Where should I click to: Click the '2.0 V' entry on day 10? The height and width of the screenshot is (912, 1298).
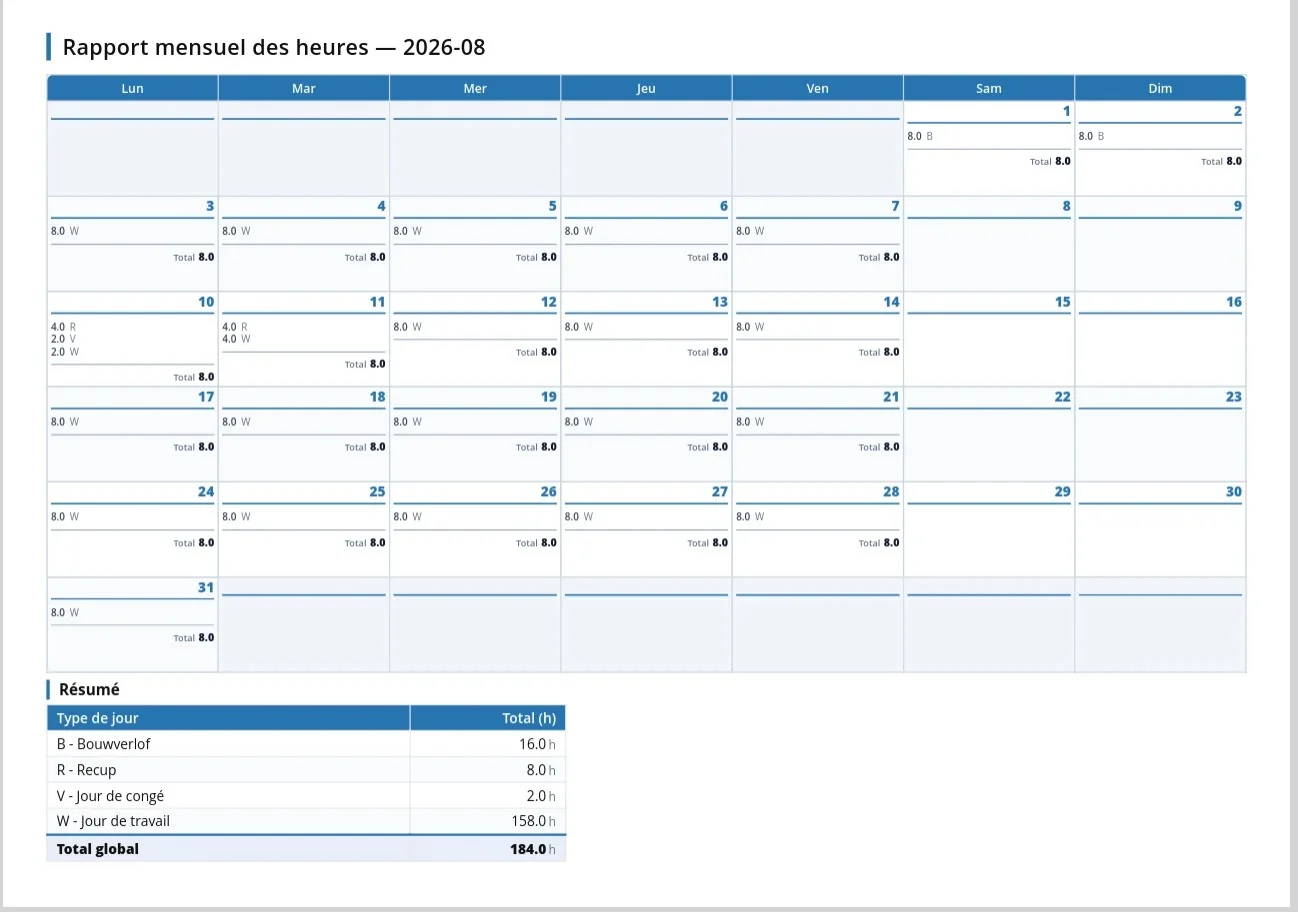(x=64, y=339)
